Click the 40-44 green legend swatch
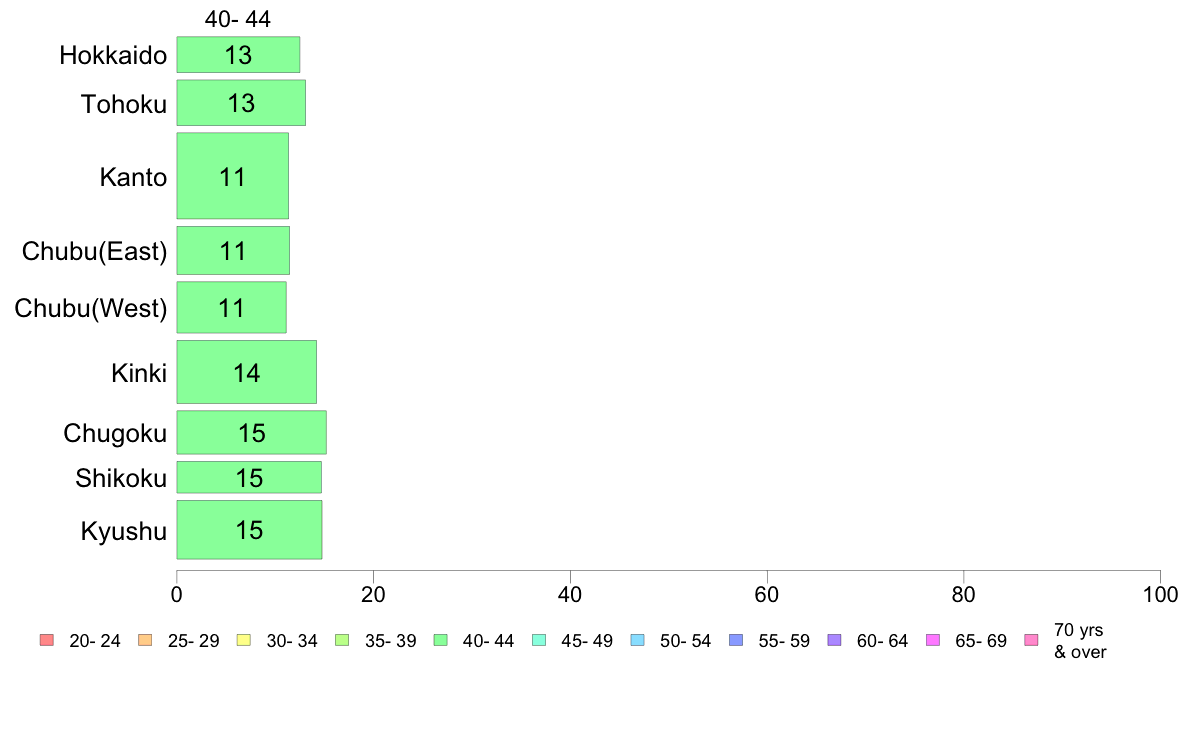The width and height of the screenshot is (1188, 736). coord(440,640)
